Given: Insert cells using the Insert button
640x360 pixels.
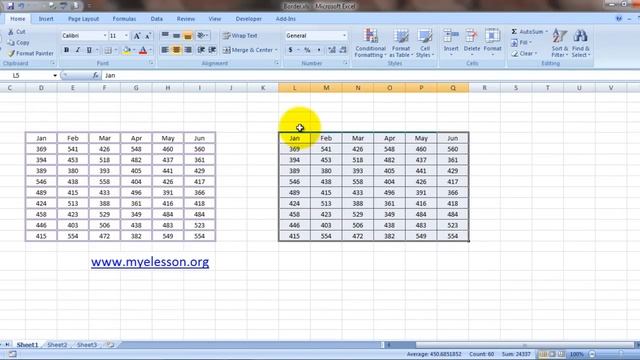Looking at the screenshot, I should tap(451, 42).
